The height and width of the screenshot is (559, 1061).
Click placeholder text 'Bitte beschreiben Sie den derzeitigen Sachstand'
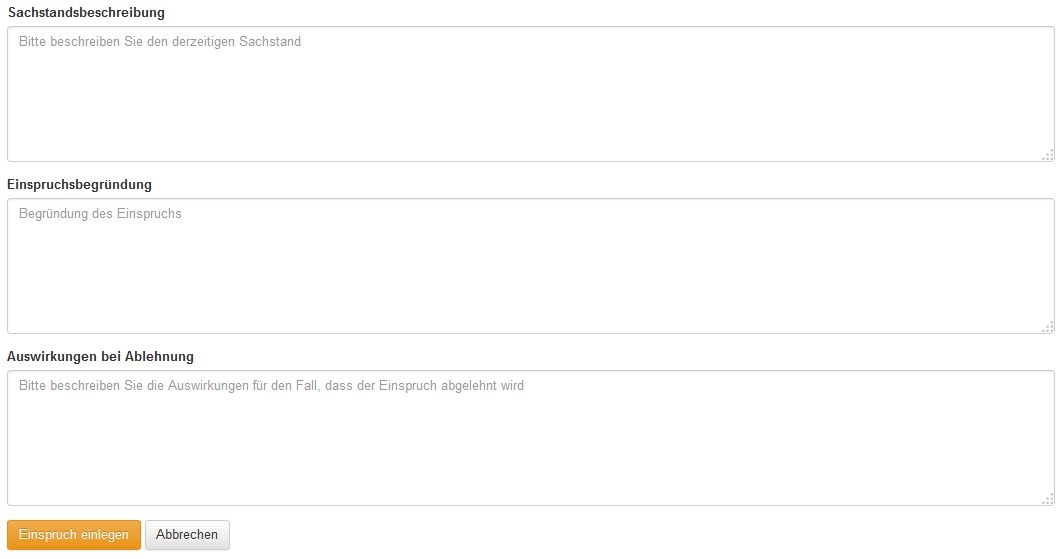(x=160, y=42)
